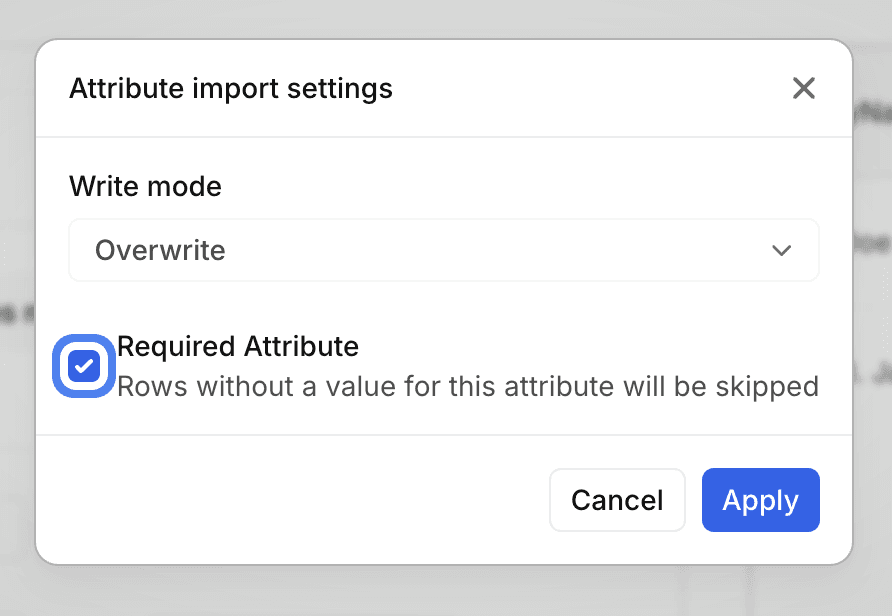Click the rows-will-be-skipped description text

click(468, 386)
